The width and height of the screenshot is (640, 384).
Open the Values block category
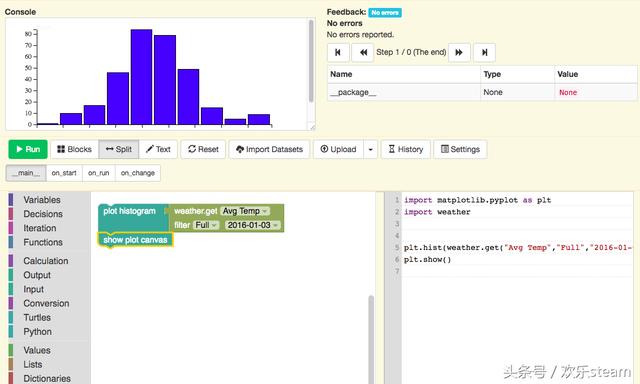point(37,350)
